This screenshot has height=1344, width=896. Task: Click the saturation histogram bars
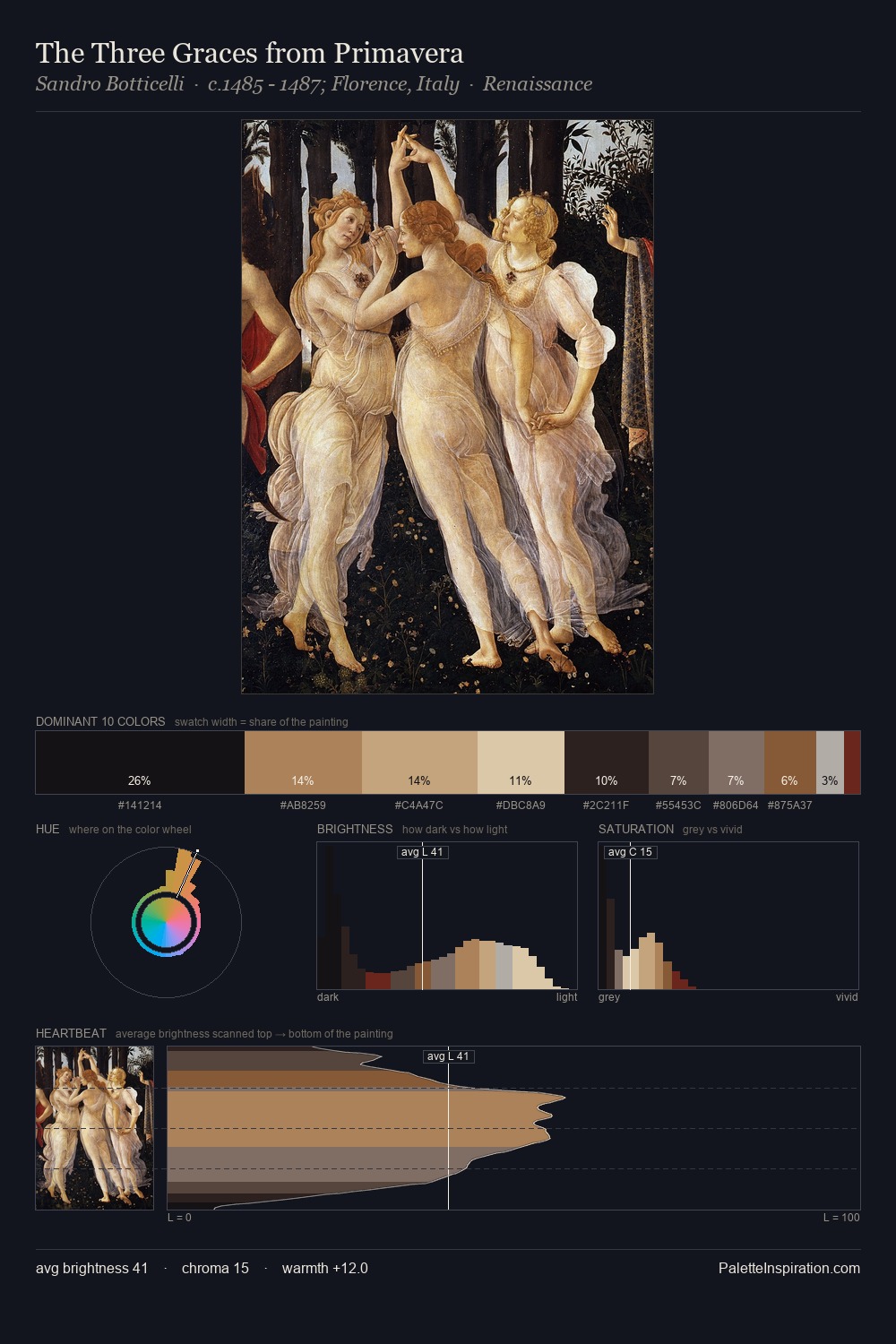tap(728, 916)
